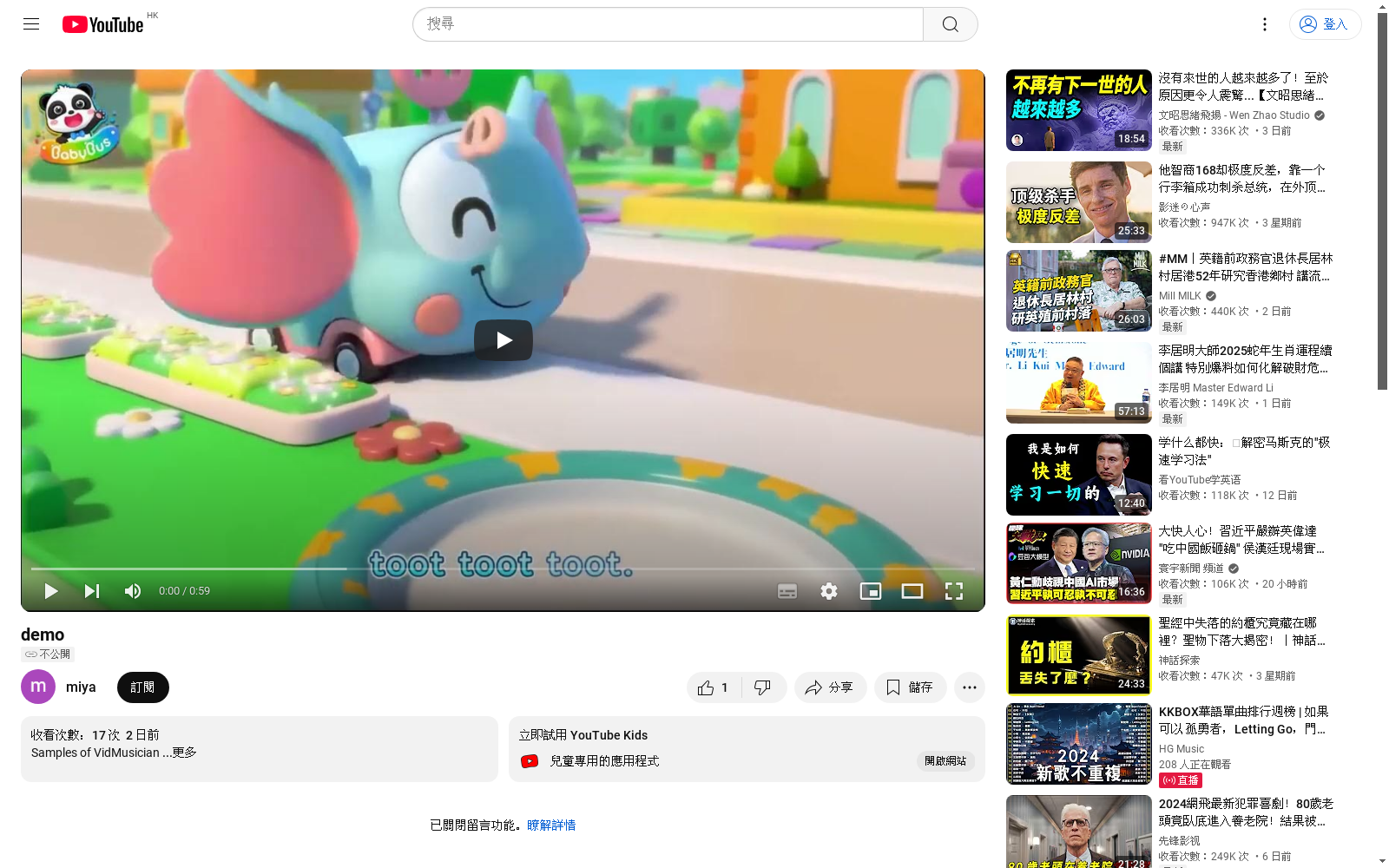This screenshot has width=1389, height=868.
Task: Click scrollbar down arrow
Action: pyautogui.click(x=1382, y=861)
